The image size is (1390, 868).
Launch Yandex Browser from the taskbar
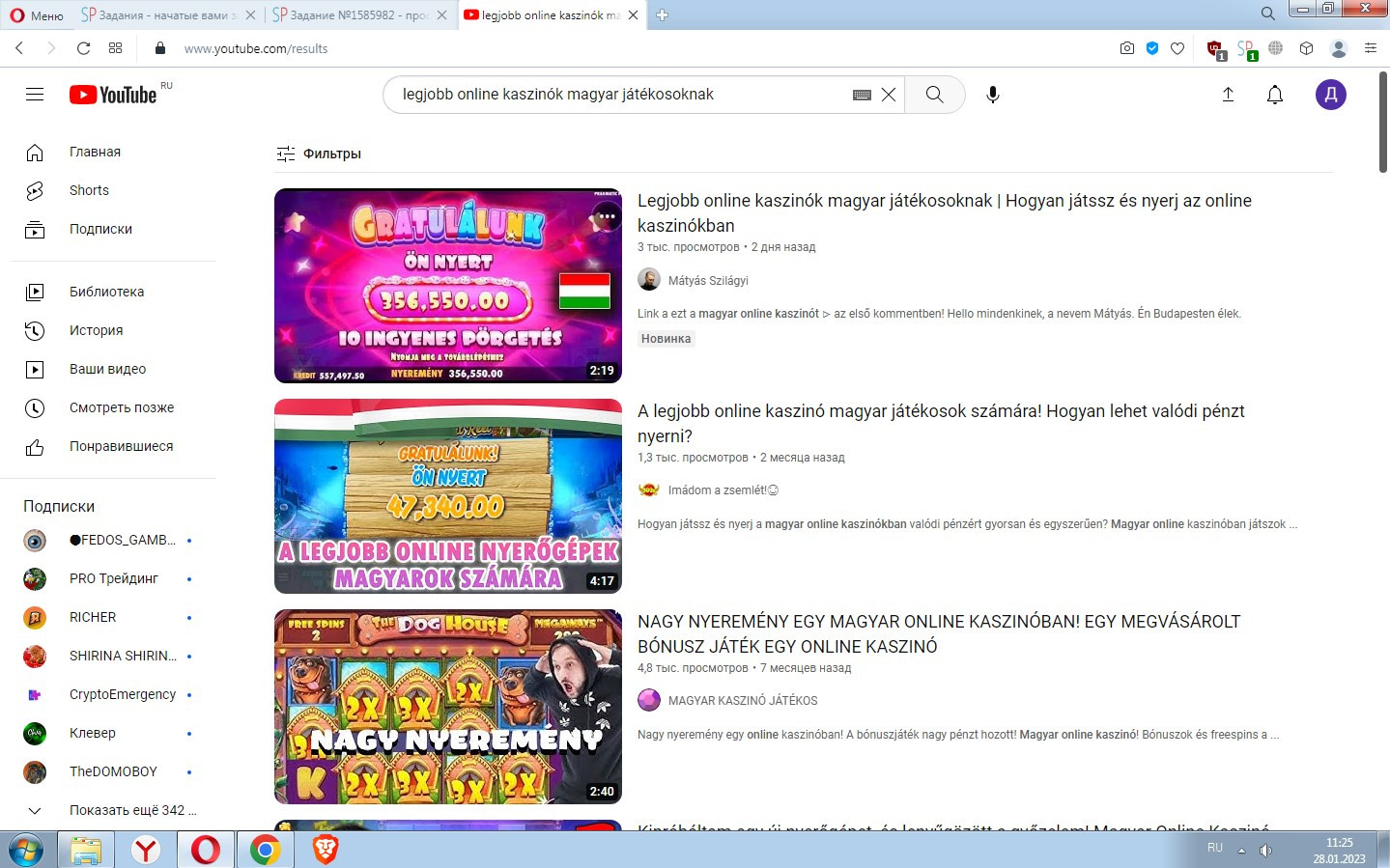[x=146, y=850]
